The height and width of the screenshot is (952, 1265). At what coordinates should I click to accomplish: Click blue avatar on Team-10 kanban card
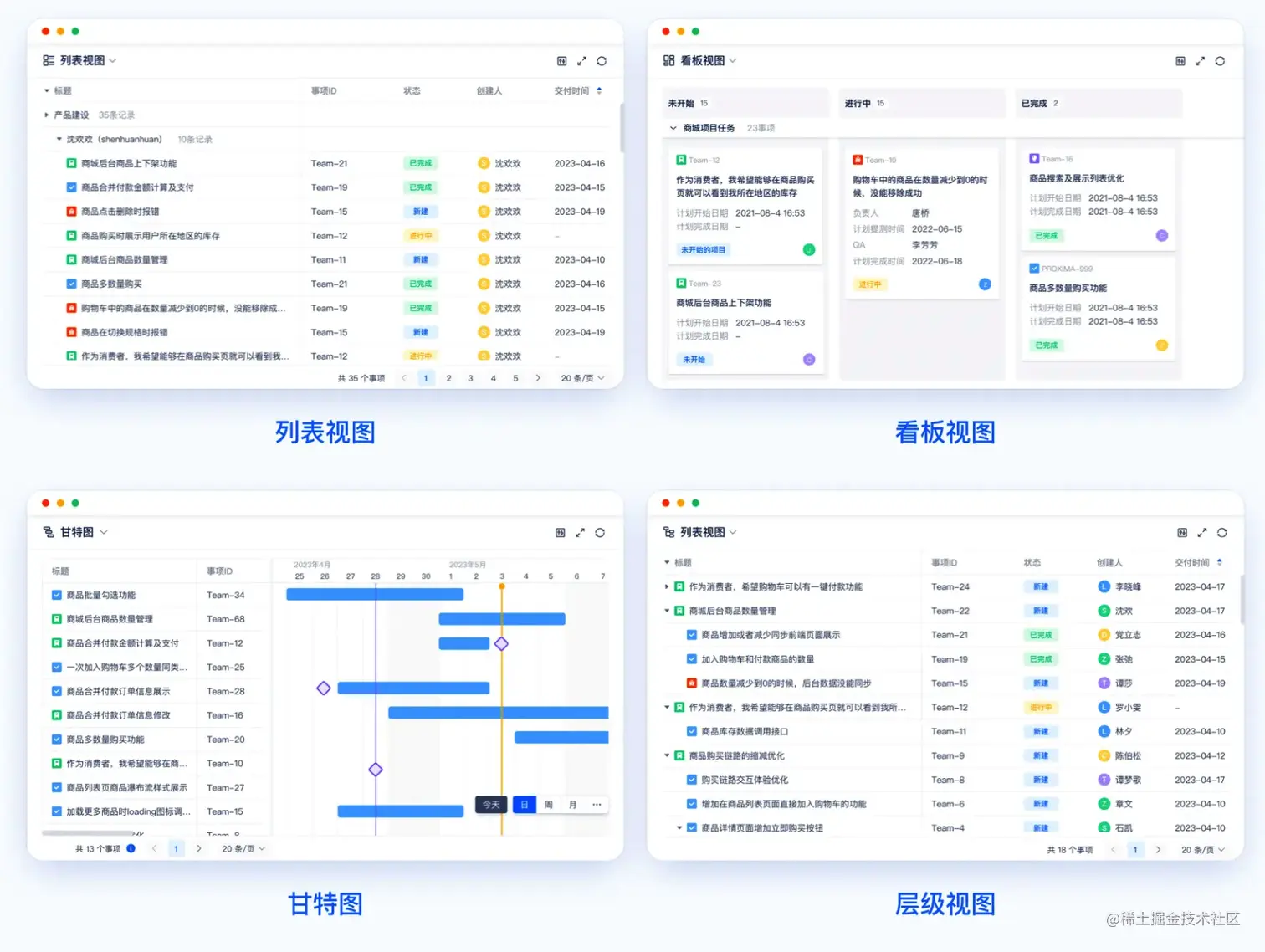[x=985, y=284]
